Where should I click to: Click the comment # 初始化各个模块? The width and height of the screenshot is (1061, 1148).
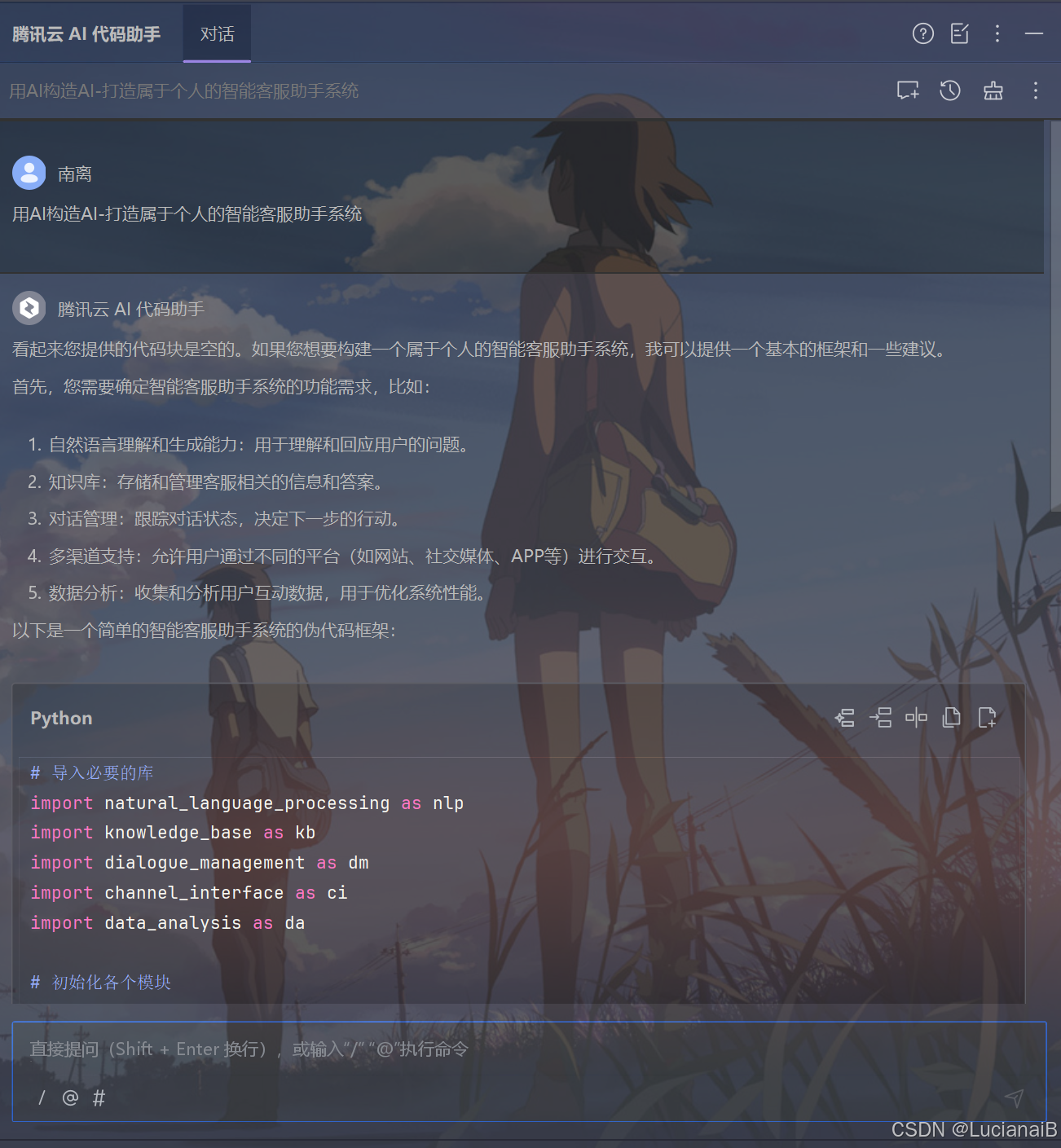click(101, 982)
